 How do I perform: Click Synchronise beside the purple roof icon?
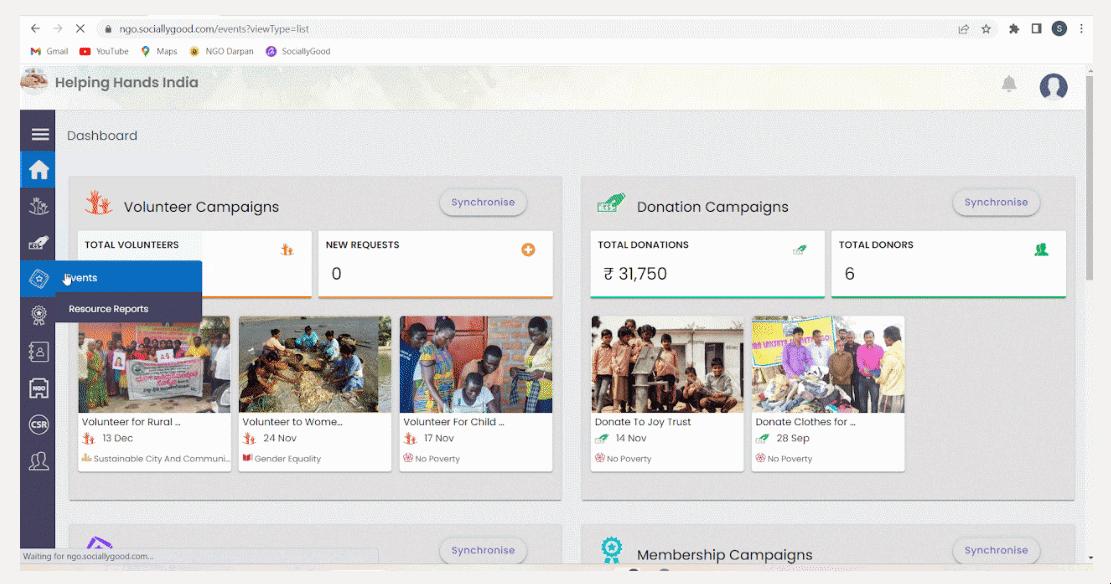(483, 550)
